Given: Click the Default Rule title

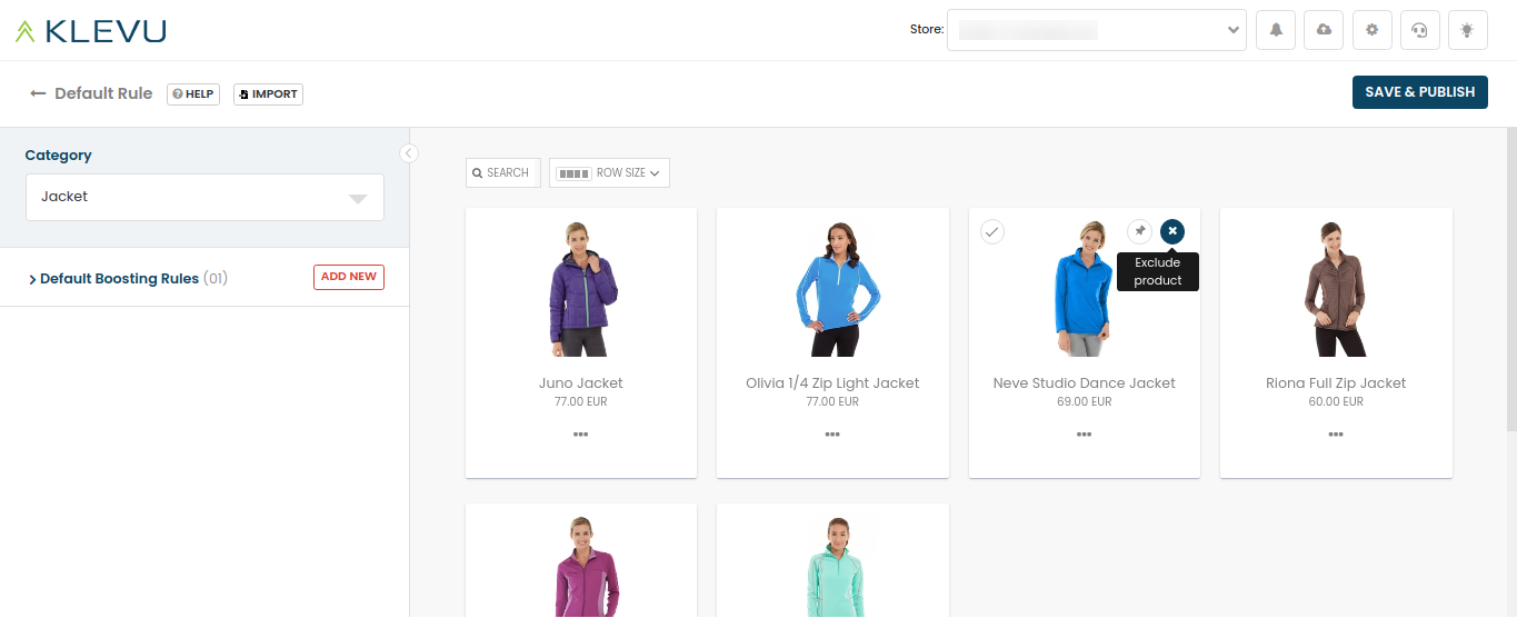Looking at the screenshot, I should (104, 93).
